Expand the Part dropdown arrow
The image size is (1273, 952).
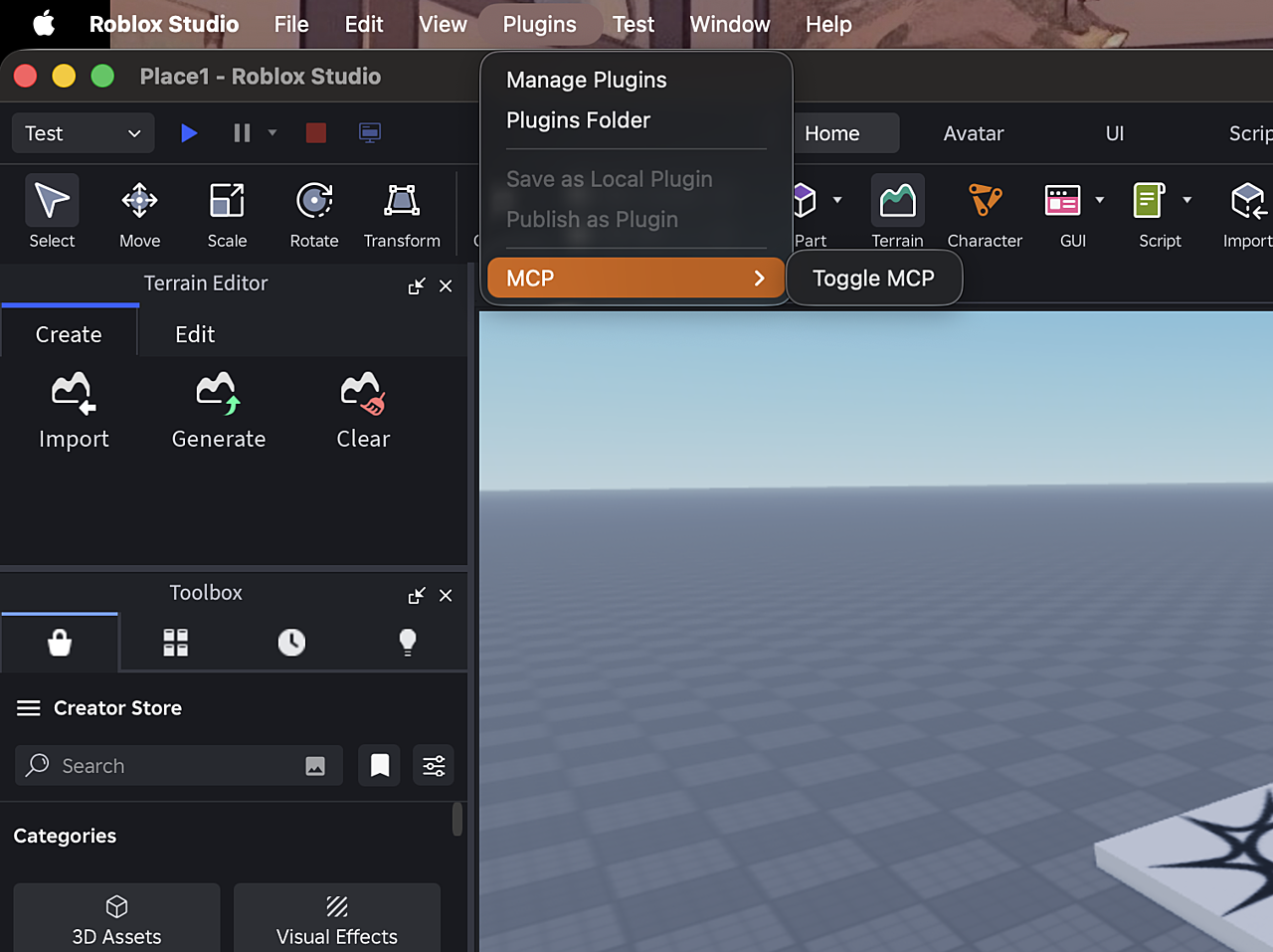(x=837, y=200)
